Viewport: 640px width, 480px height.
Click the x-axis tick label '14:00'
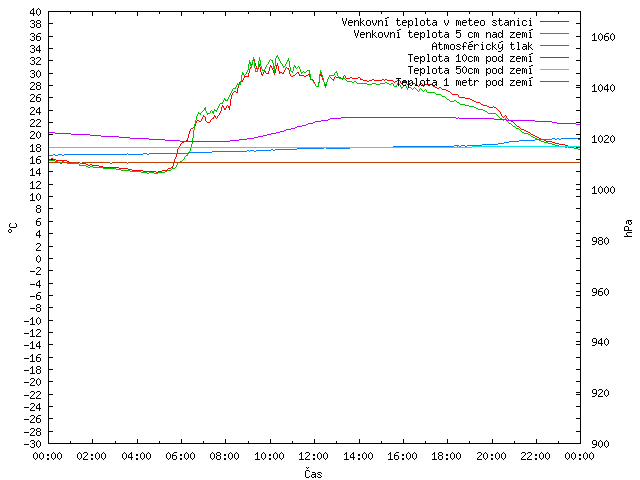click(x=358, y=456)
